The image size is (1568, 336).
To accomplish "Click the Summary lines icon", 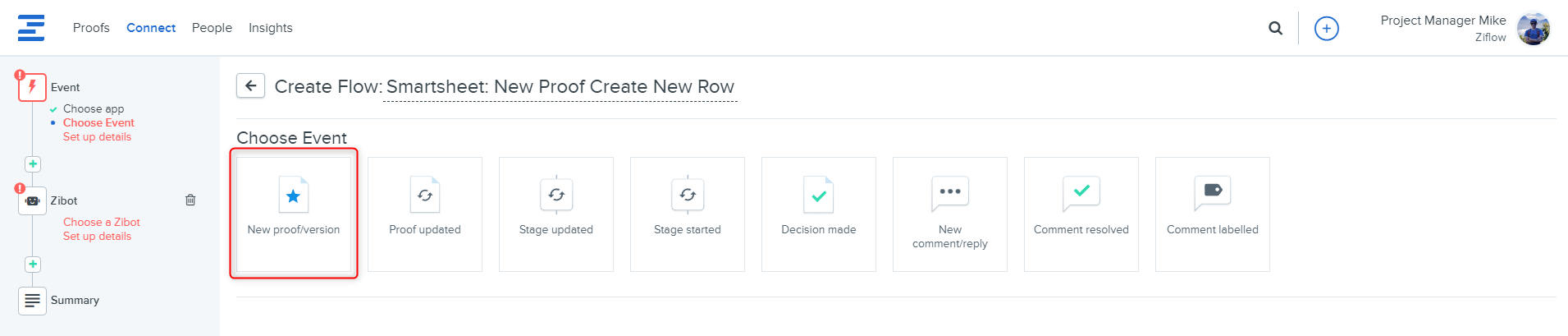I will [32, 301].
